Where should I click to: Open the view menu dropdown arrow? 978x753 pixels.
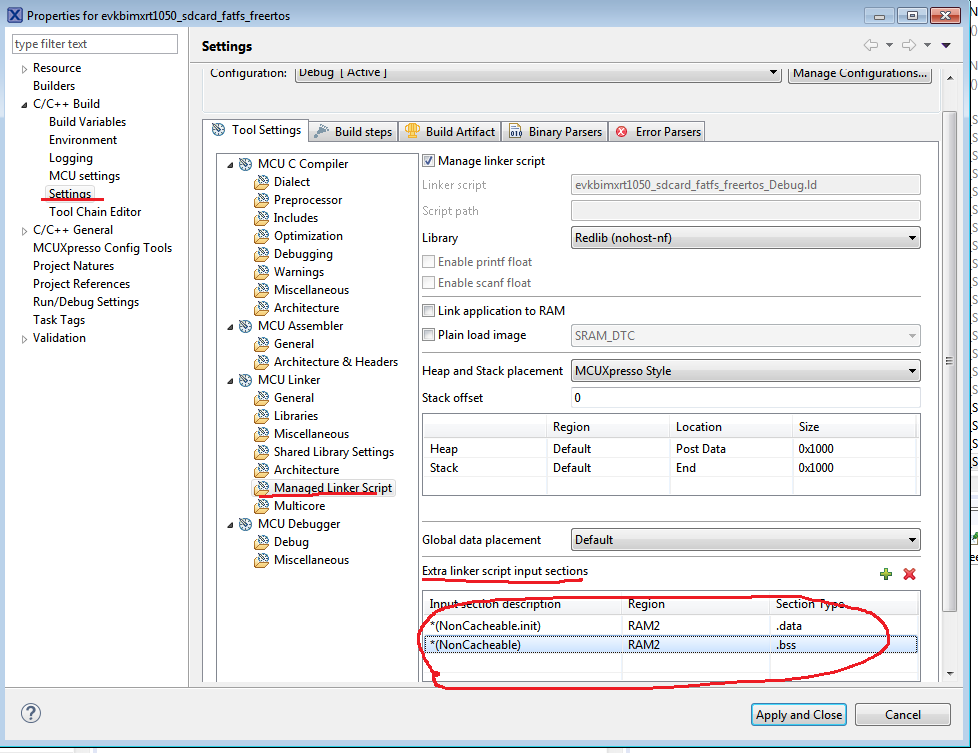946,46
